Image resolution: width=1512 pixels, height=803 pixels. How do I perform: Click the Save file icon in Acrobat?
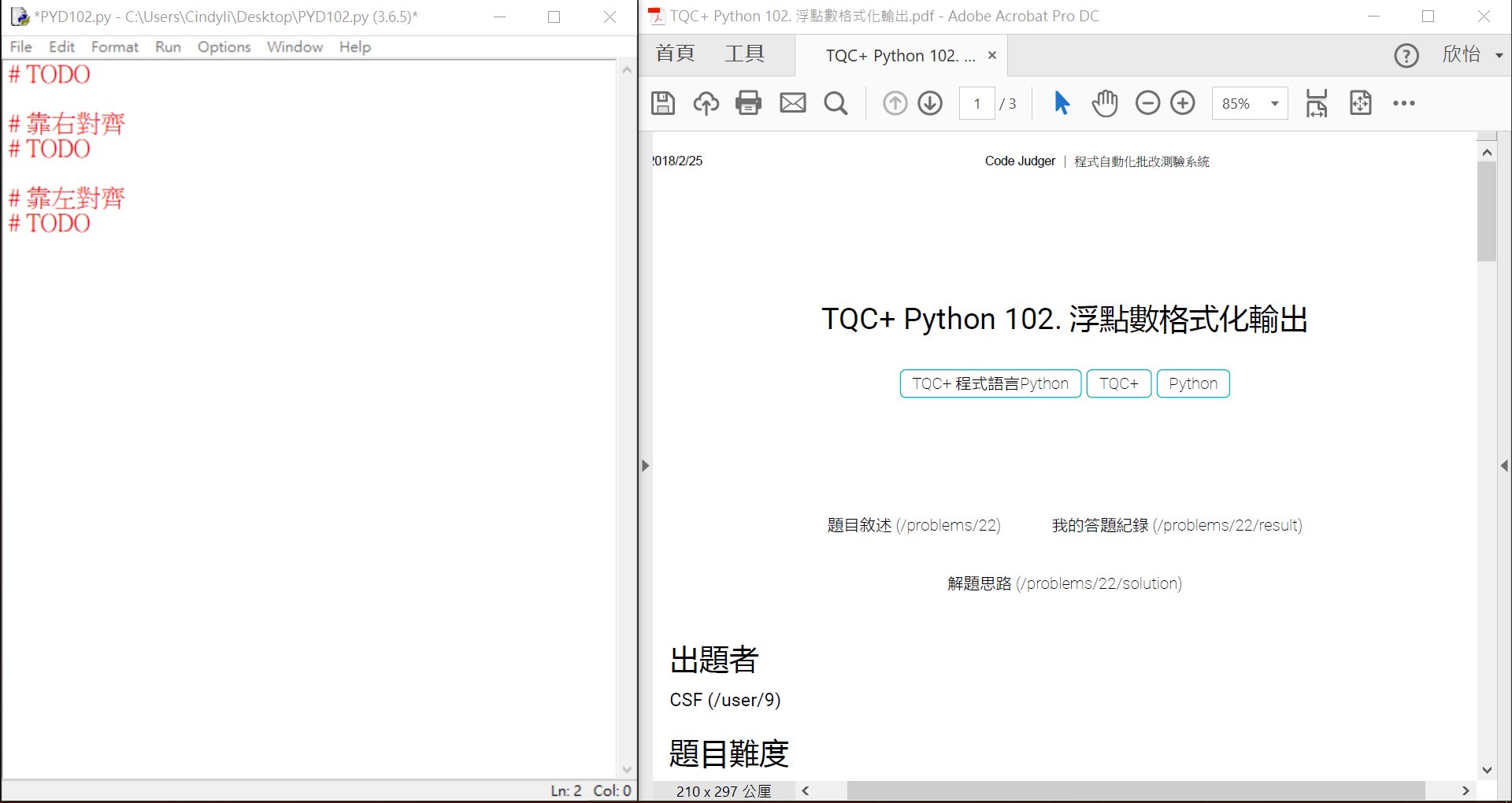(663, 103)
